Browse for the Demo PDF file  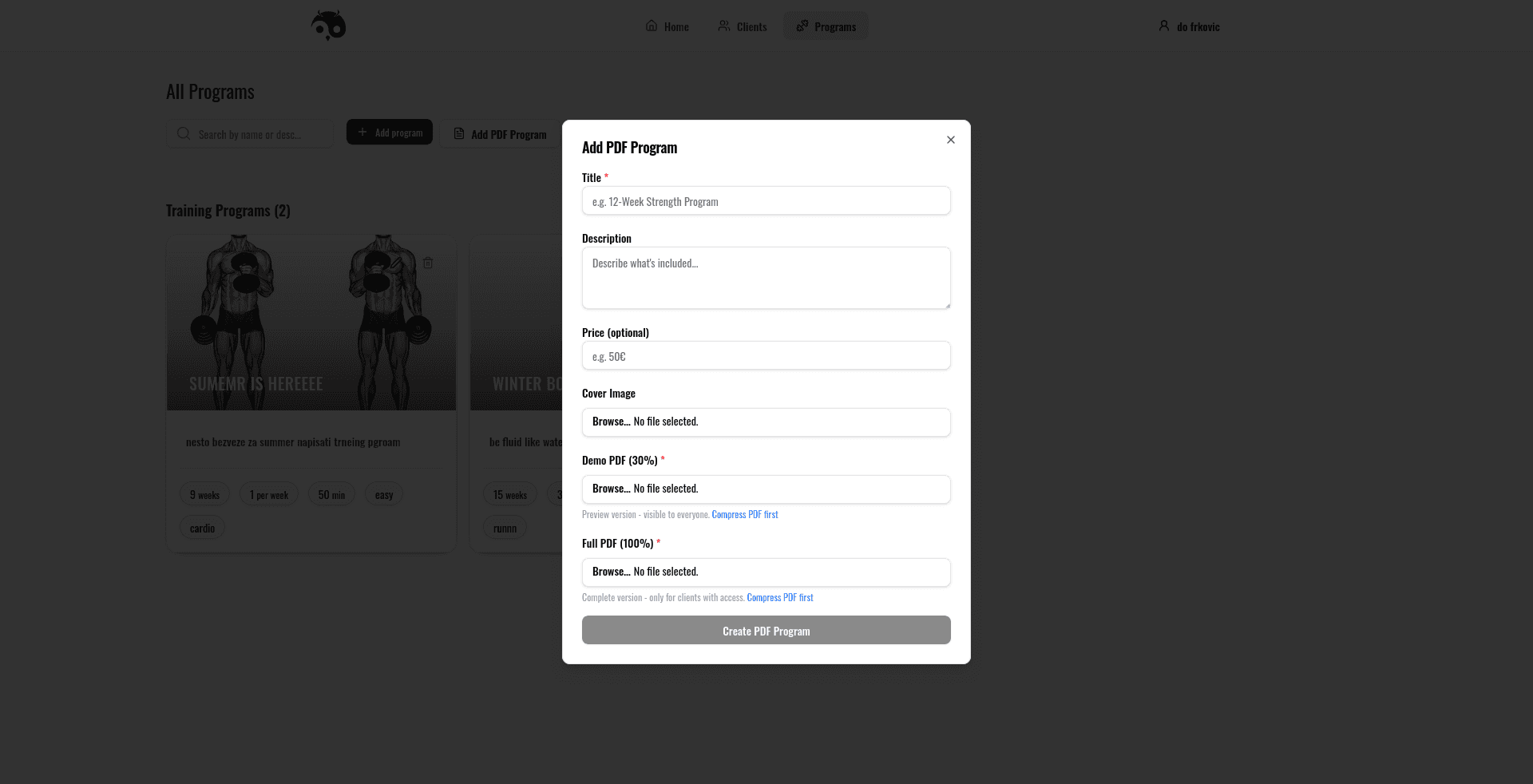(x=611, y=489)
